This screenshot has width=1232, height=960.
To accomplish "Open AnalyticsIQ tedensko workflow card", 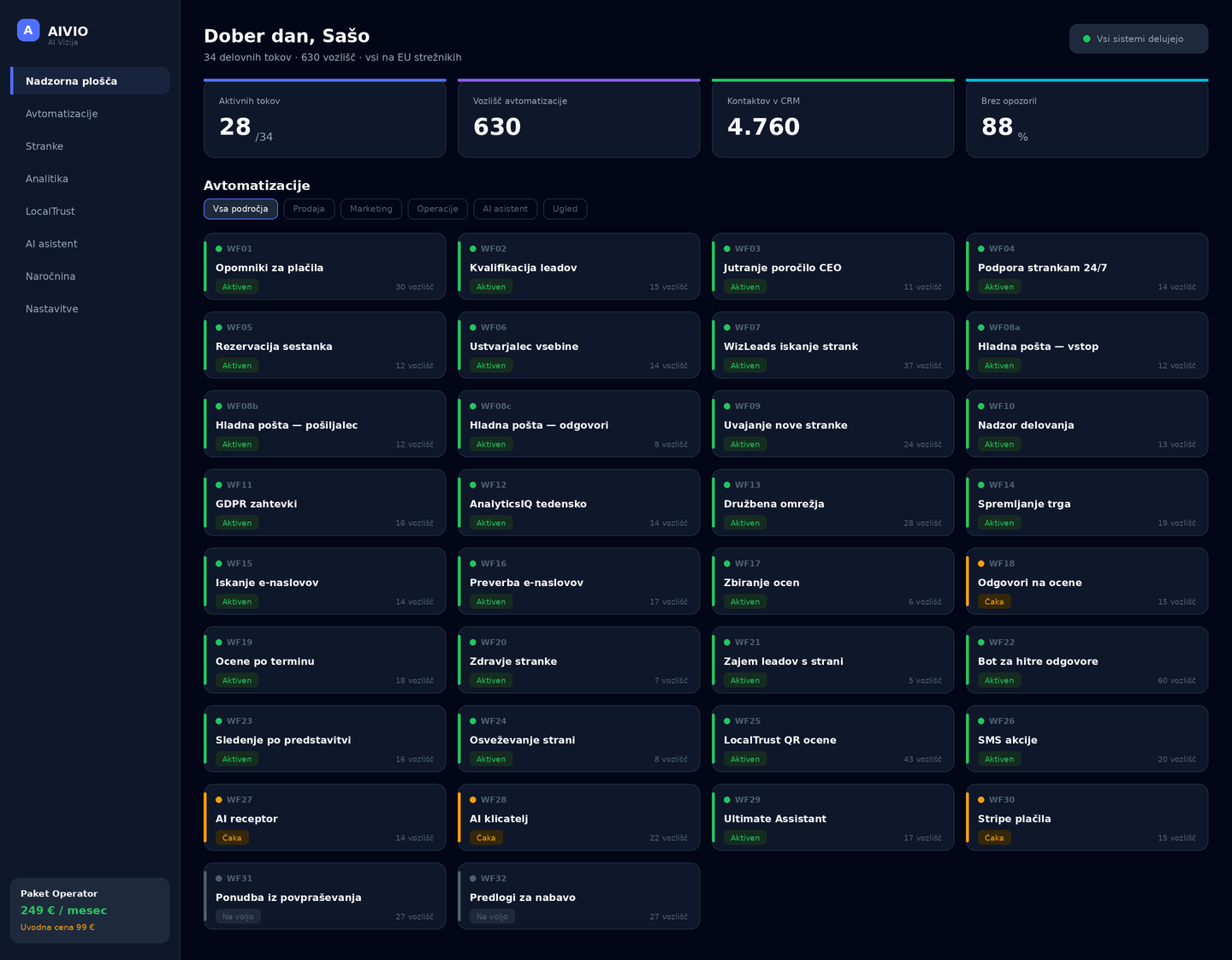I will coord(578,502).
